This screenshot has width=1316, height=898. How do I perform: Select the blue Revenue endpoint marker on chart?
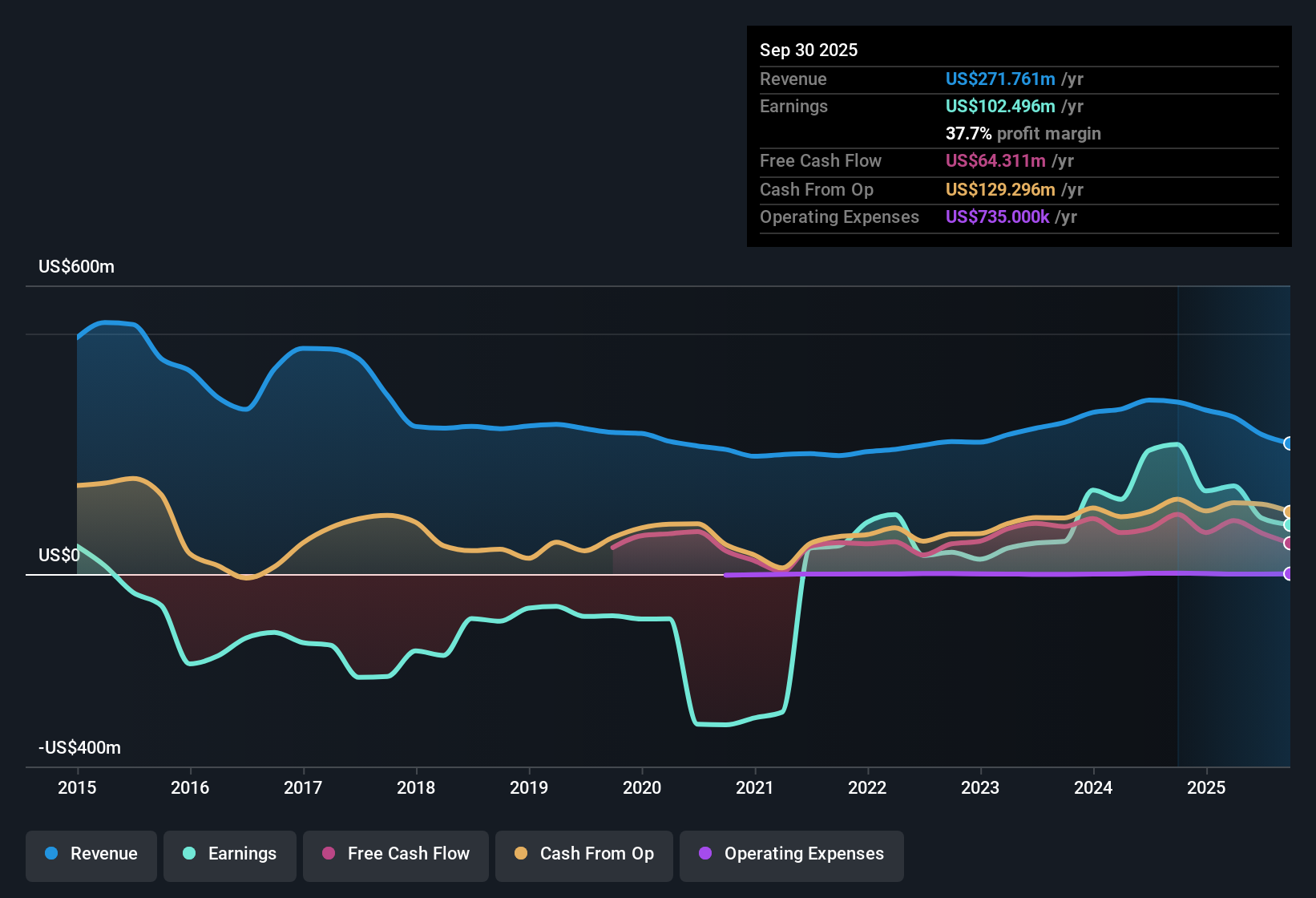[1288, 443]
